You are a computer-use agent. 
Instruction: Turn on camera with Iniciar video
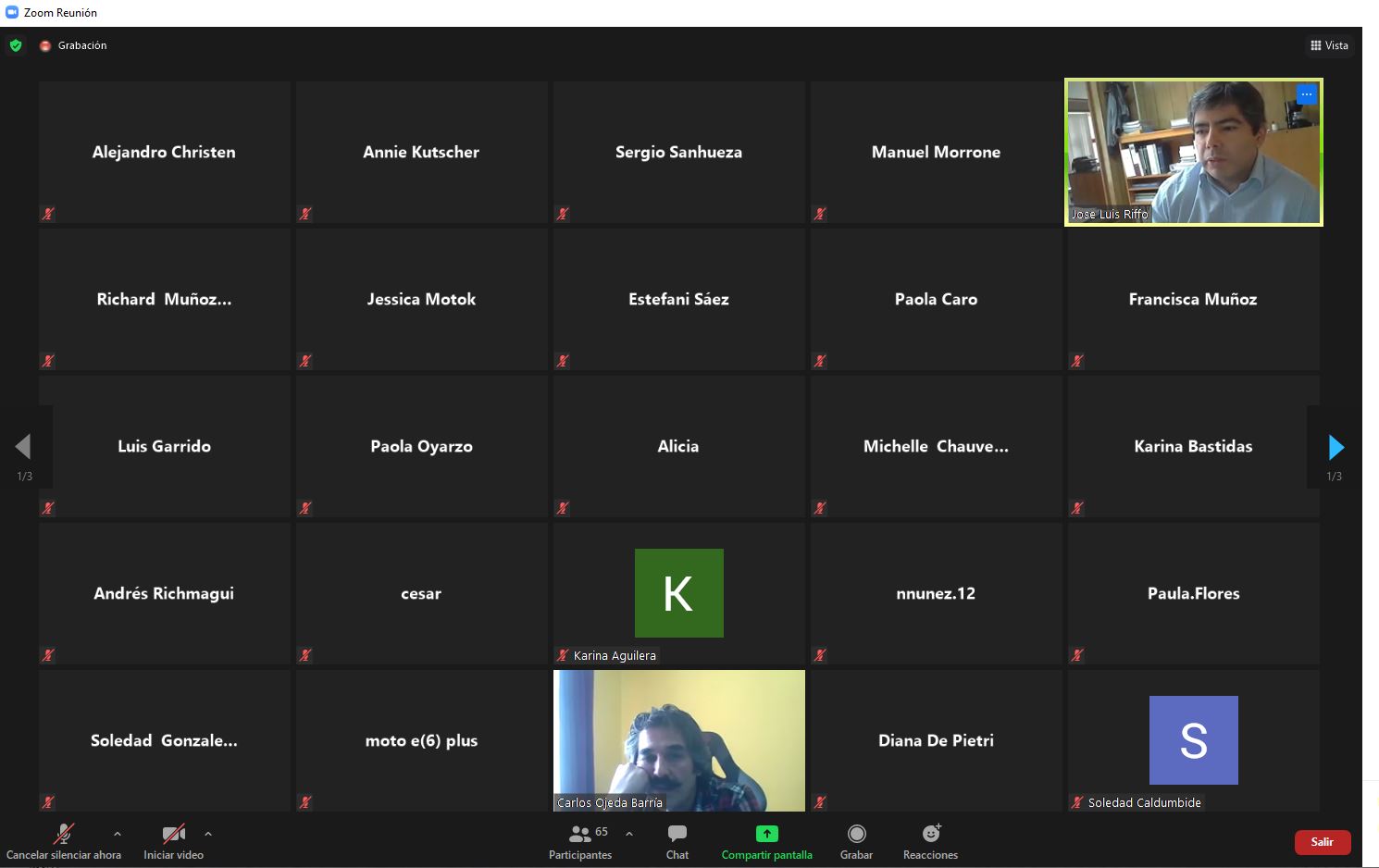coord(173,834)
